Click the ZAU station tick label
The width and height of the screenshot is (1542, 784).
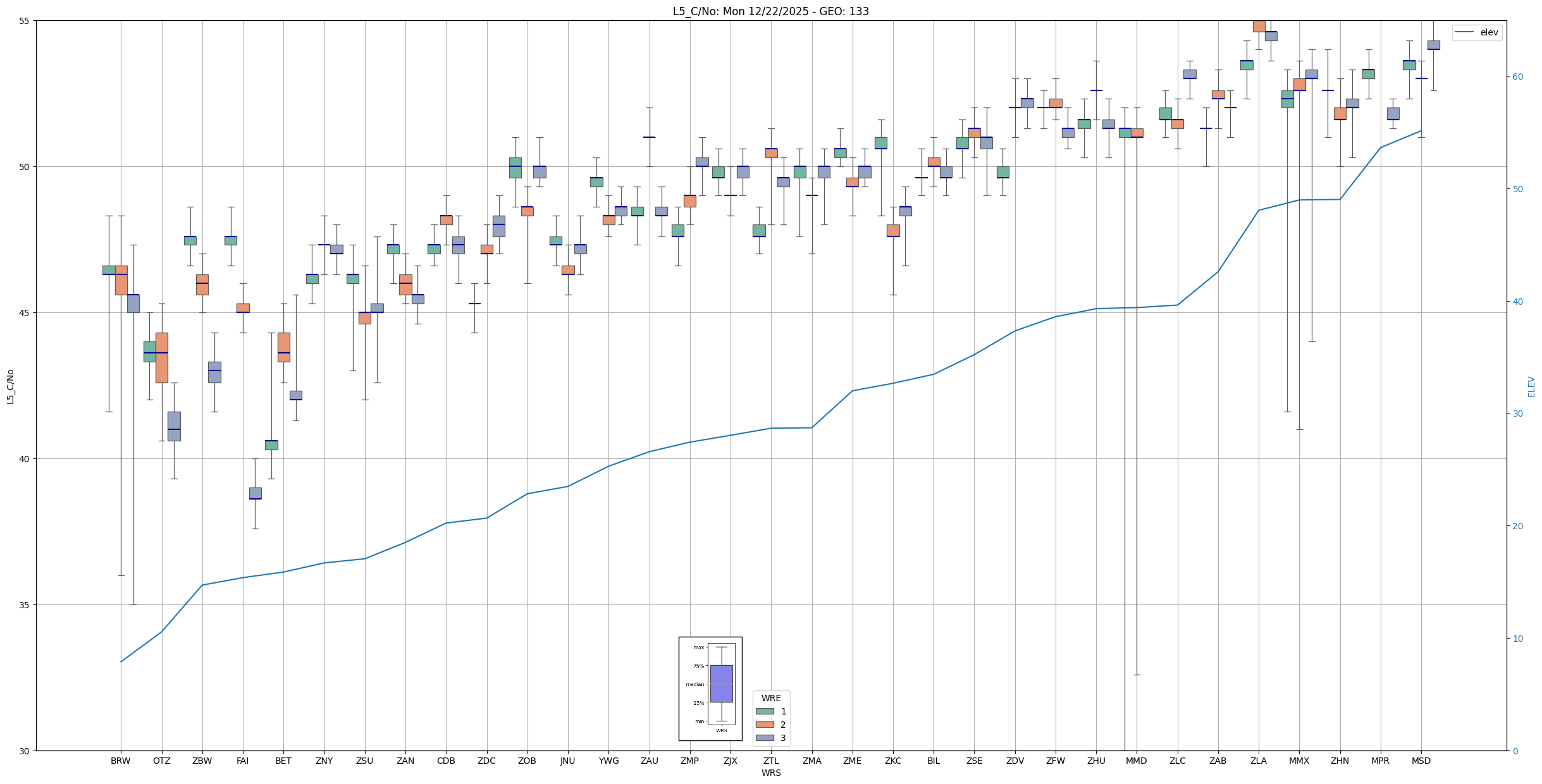pyautogui.click(x=649, y=761)
